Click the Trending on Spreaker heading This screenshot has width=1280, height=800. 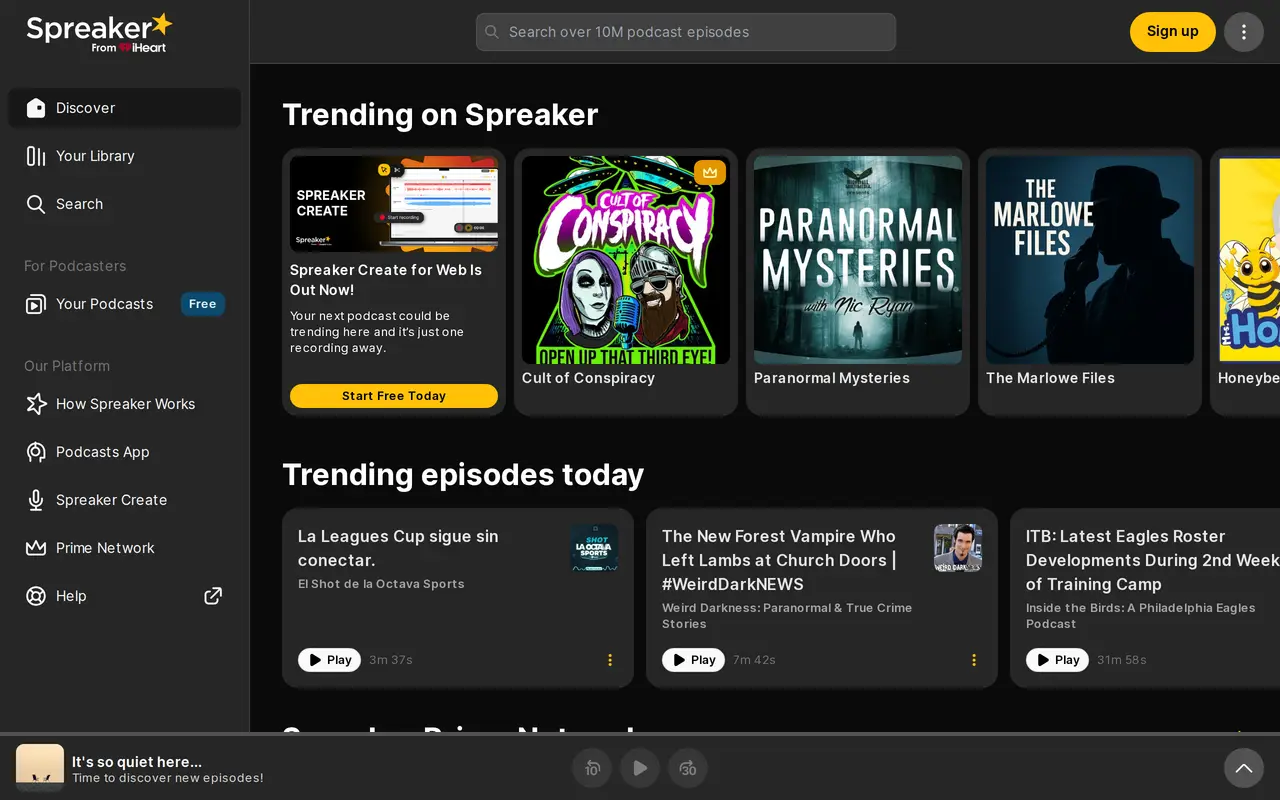click(440, 114)
